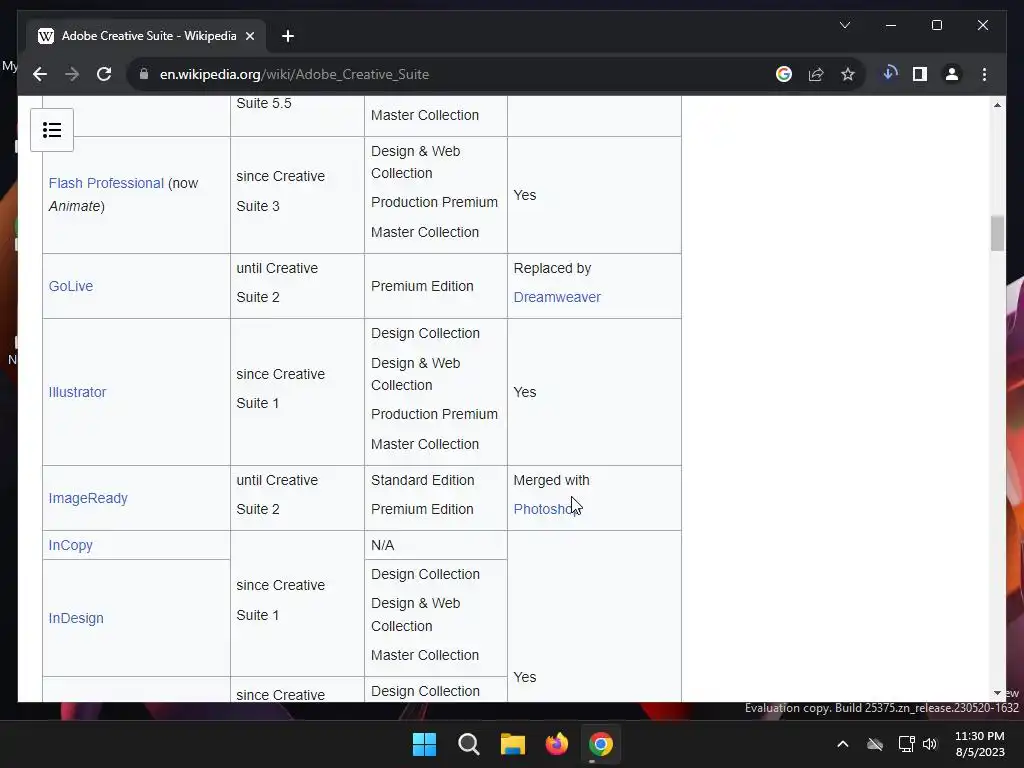Click the page scrollbar thumb

997,233
